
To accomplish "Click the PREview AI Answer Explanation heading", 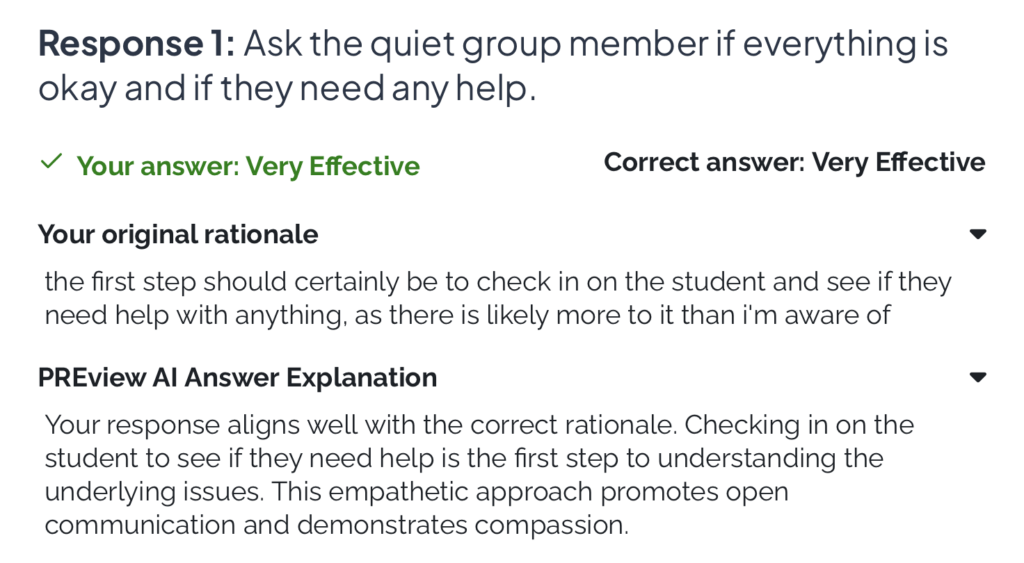I will coord(237,378).
